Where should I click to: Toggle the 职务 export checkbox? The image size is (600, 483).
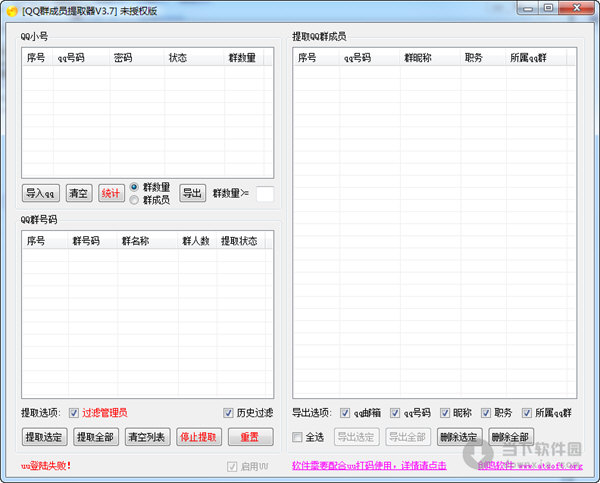click(x=486, y=413)
